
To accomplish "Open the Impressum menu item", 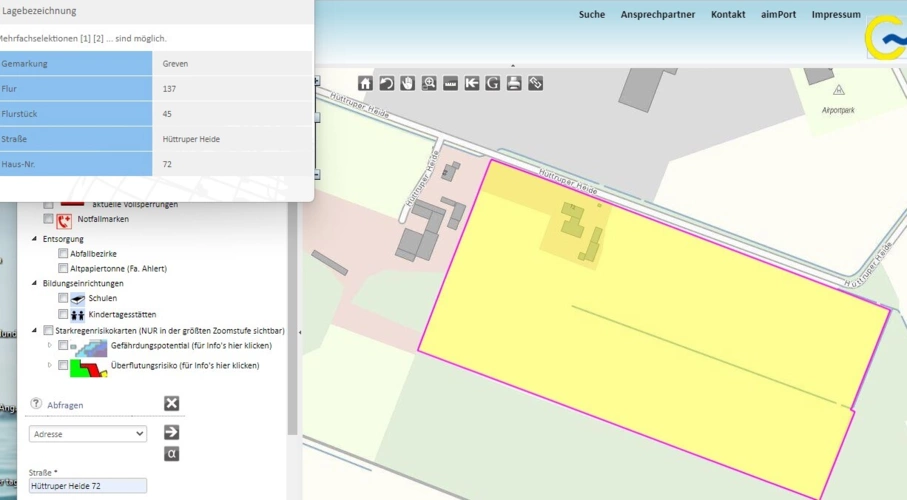I will 835,15.
